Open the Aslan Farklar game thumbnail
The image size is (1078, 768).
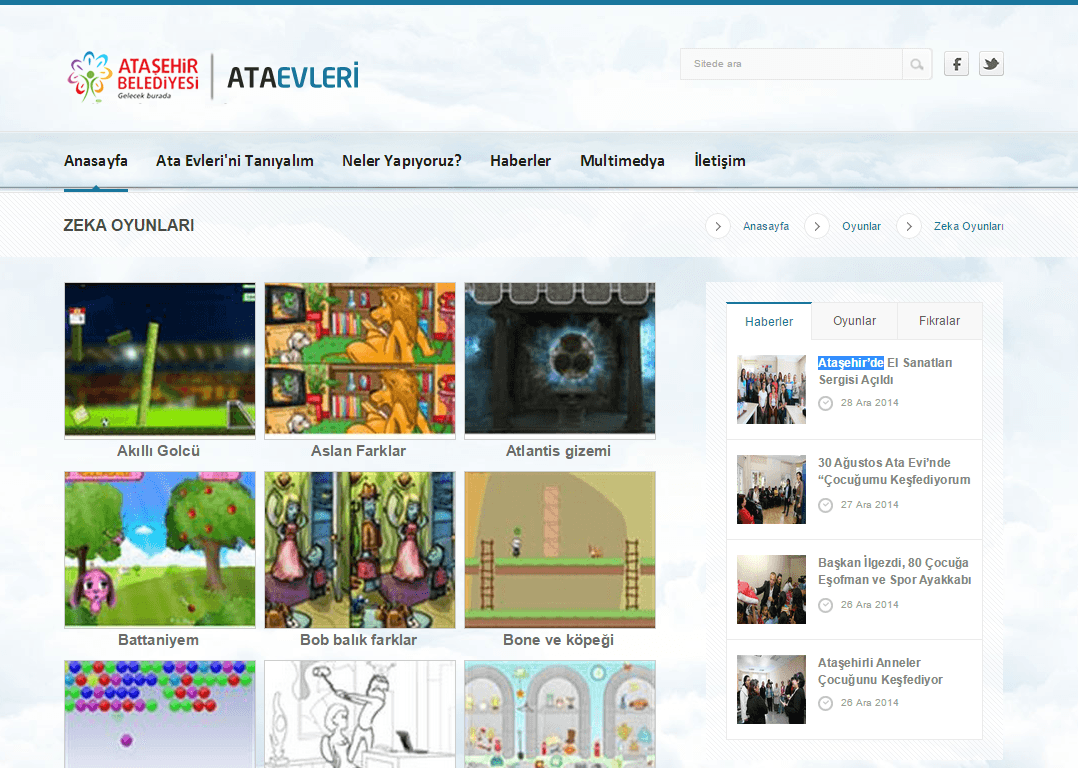(360, 360)
